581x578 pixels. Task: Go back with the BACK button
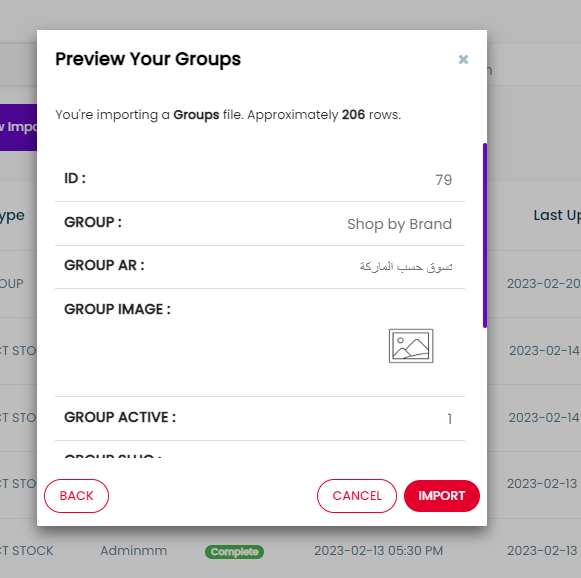[x=76, y=496]
